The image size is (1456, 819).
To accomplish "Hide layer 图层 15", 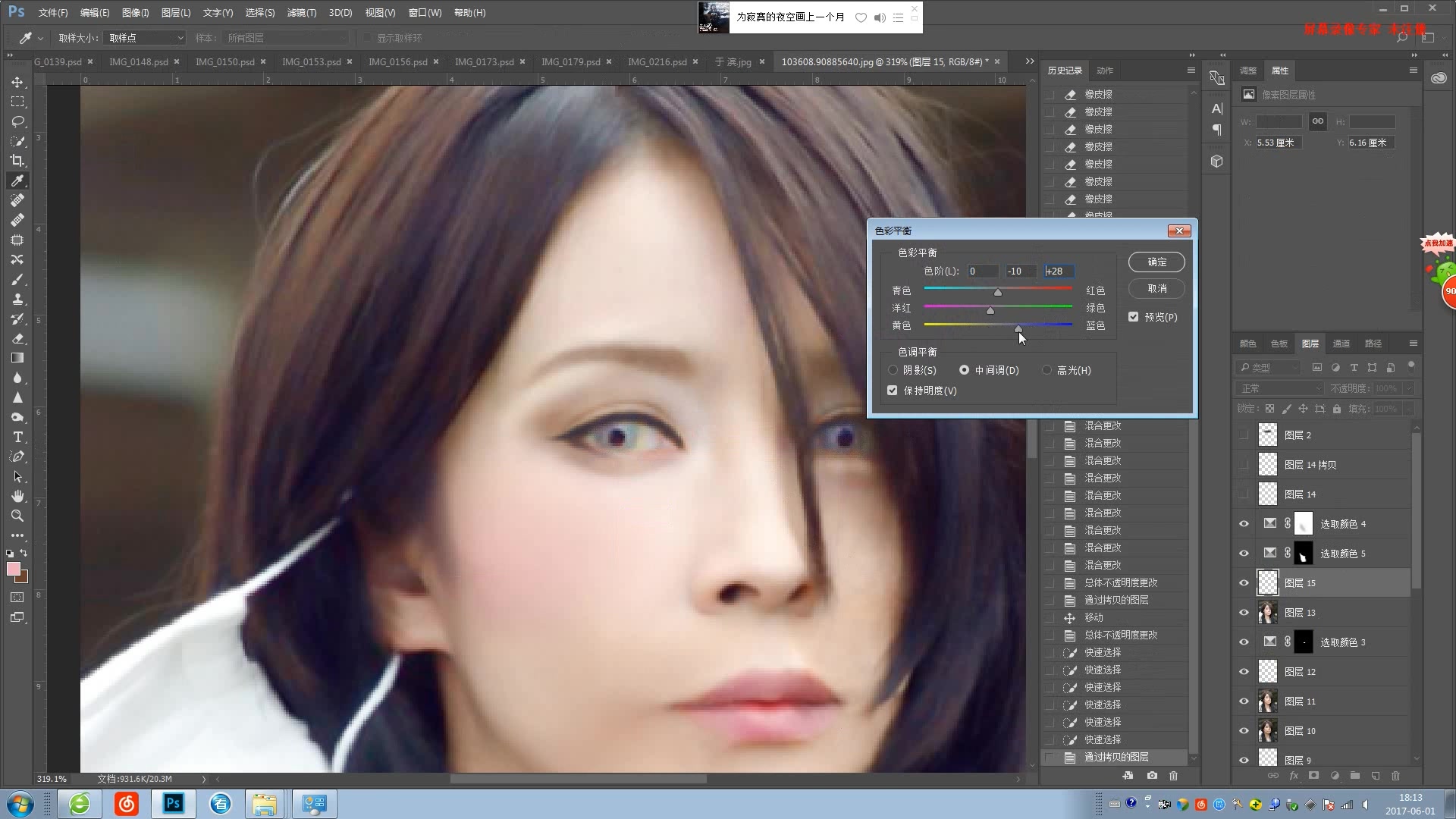I will coord(1244,583).
